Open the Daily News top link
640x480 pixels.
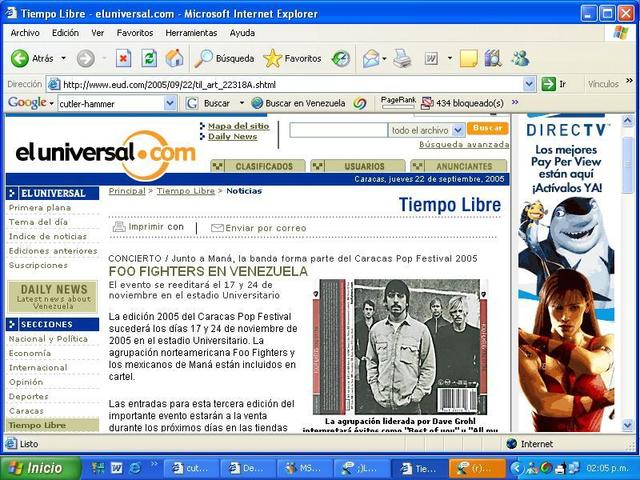tap(232, 137)
